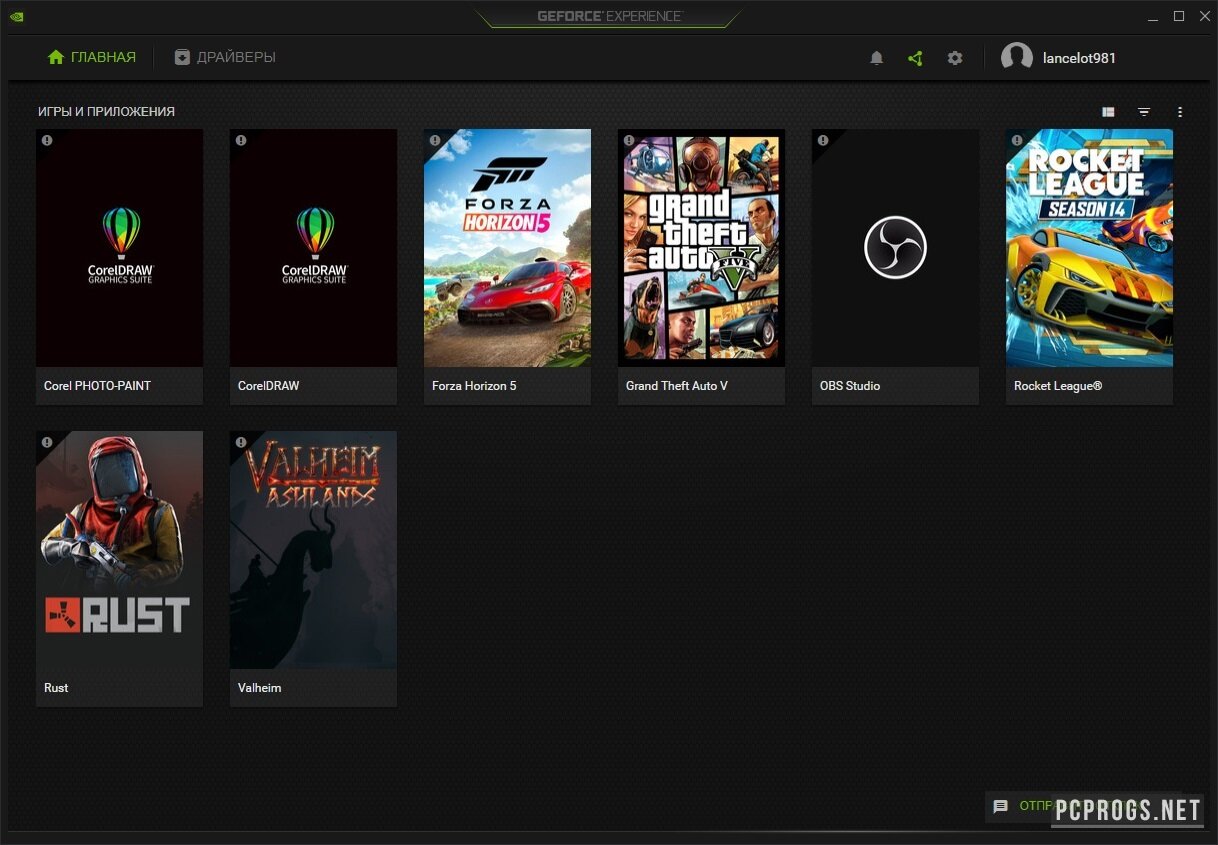
Task: Click the NVIDIA logo in title bar
Action: 16,16
